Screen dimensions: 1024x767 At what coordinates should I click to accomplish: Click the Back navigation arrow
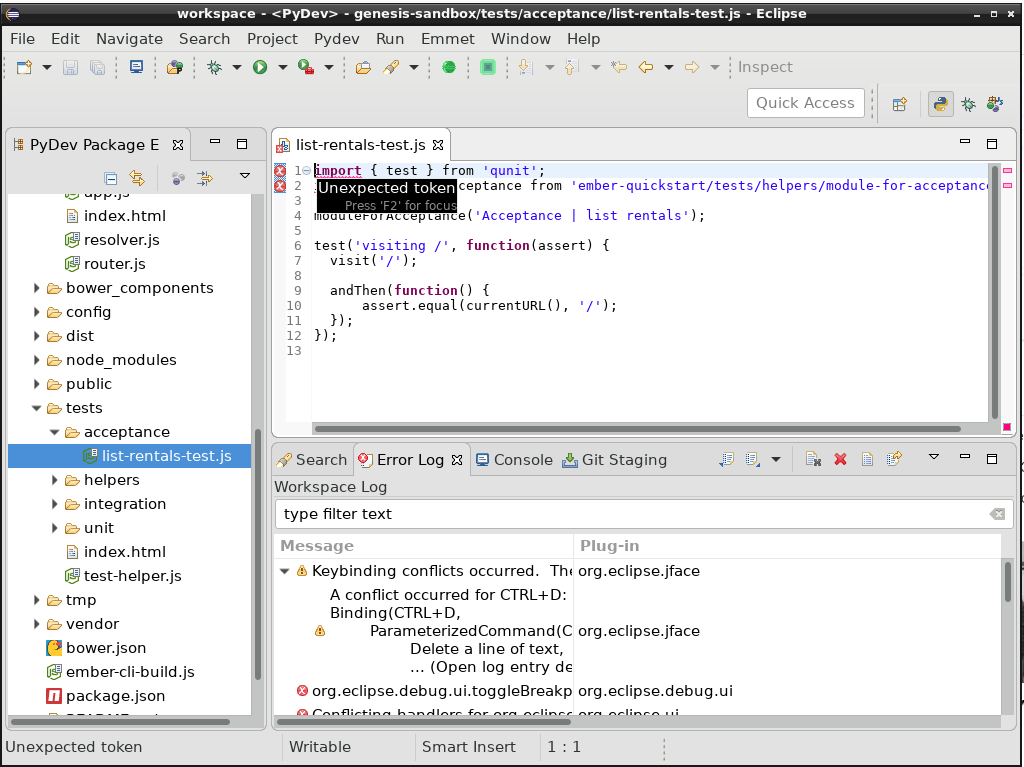(646, 67)
